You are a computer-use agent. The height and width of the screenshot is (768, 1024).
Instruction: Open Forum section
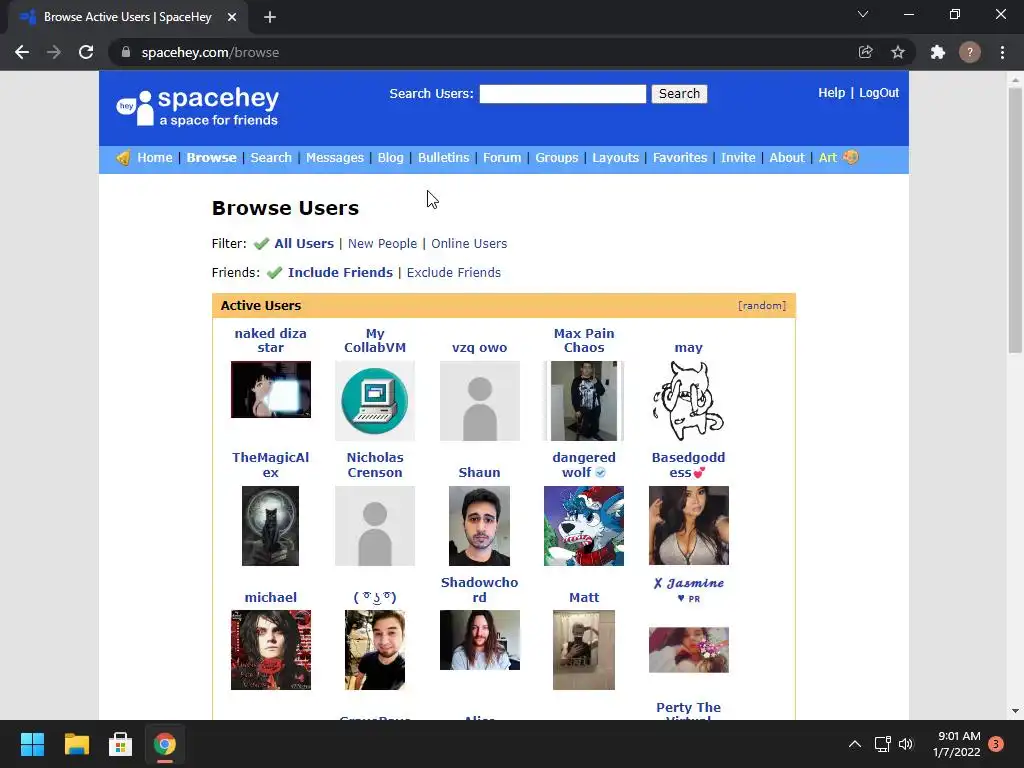pos(502,157)
